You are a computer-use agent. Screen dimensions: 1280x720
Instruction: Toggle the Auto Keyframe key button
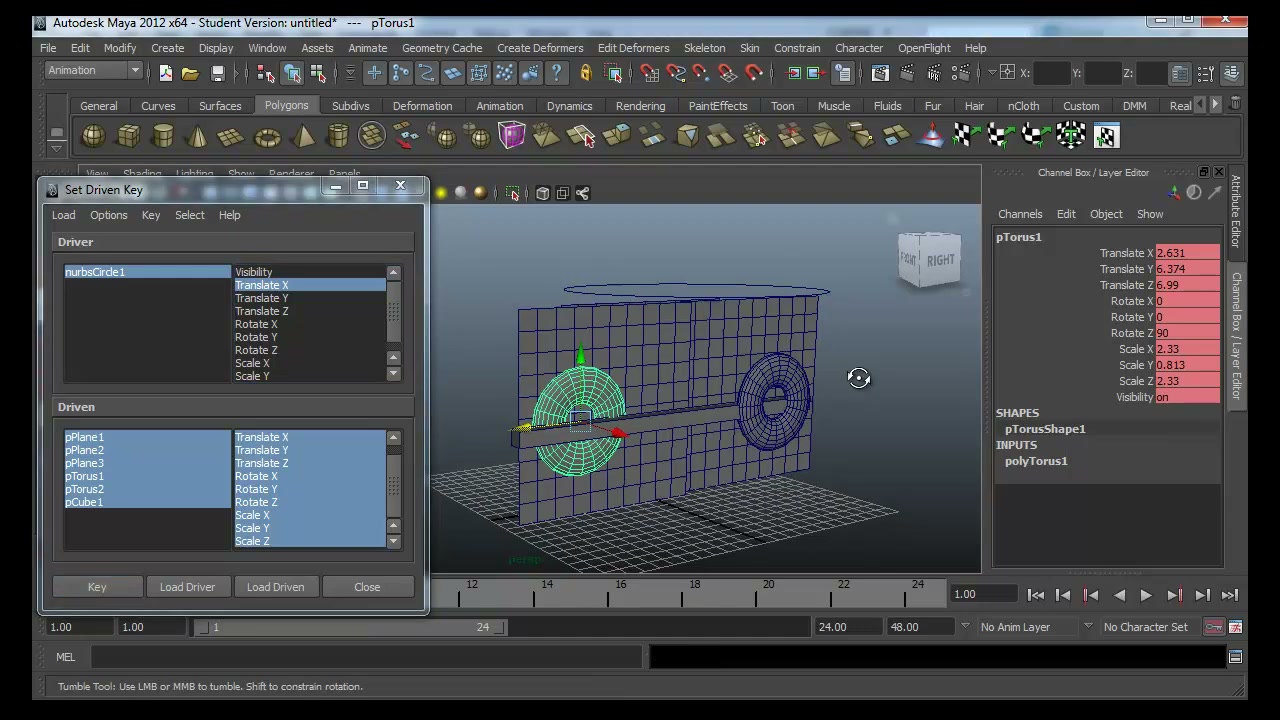[x=1213, y=627]
